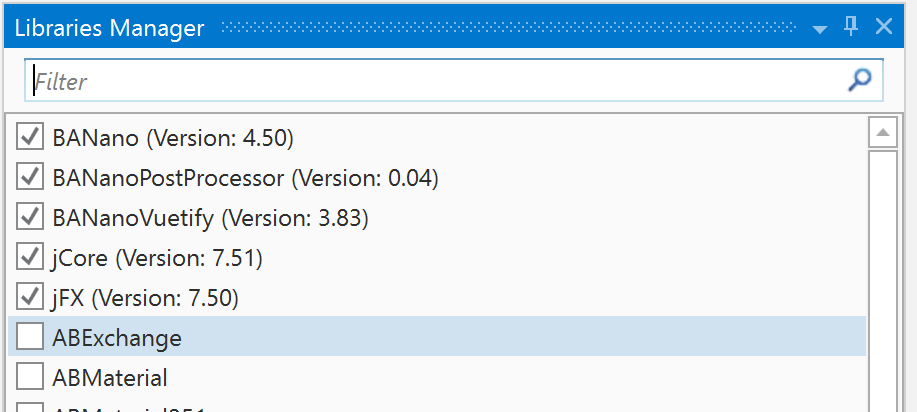The image size is (917, 412).
Task: Select the BANanoPostProcessor list item text
Action: click(x=245, y=178)
